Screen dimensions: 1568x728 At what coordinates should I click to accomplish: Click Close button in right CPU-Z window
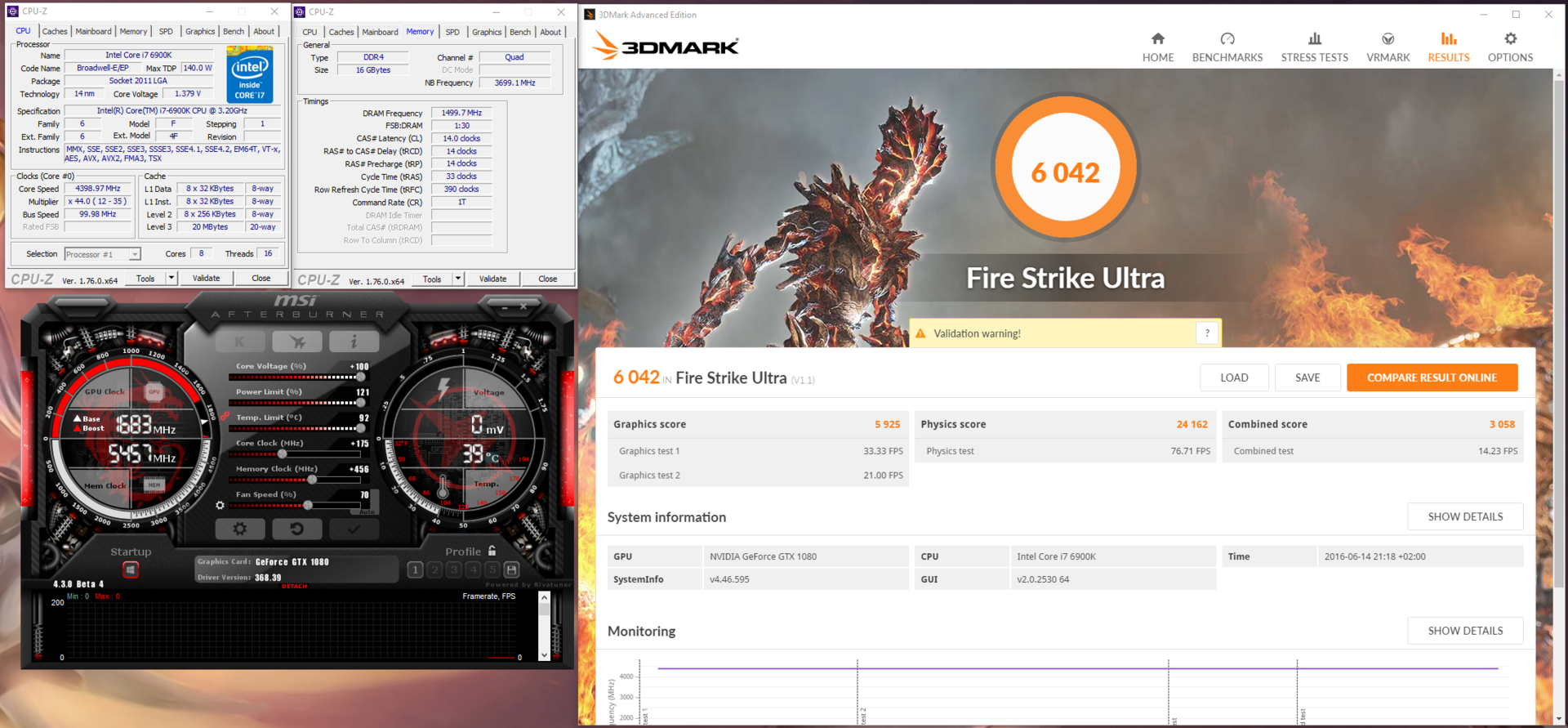(548, 279)
